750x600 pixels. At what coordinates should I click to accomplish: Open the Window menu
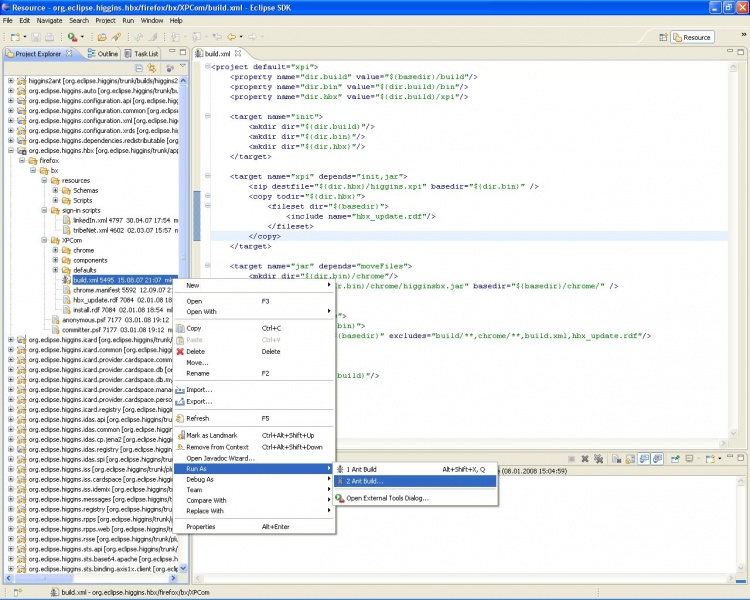[152, 21]
